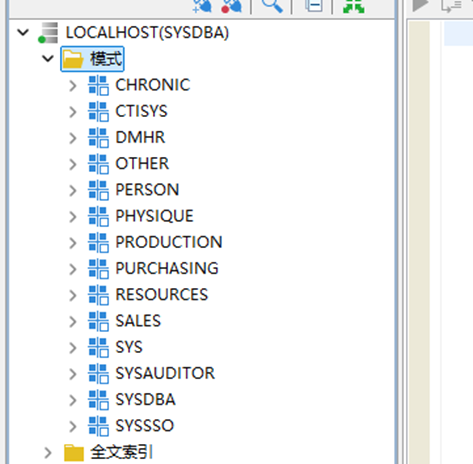The image size is (473, 464).
Task: Select the OTHER label
Action: coord(142,163)
